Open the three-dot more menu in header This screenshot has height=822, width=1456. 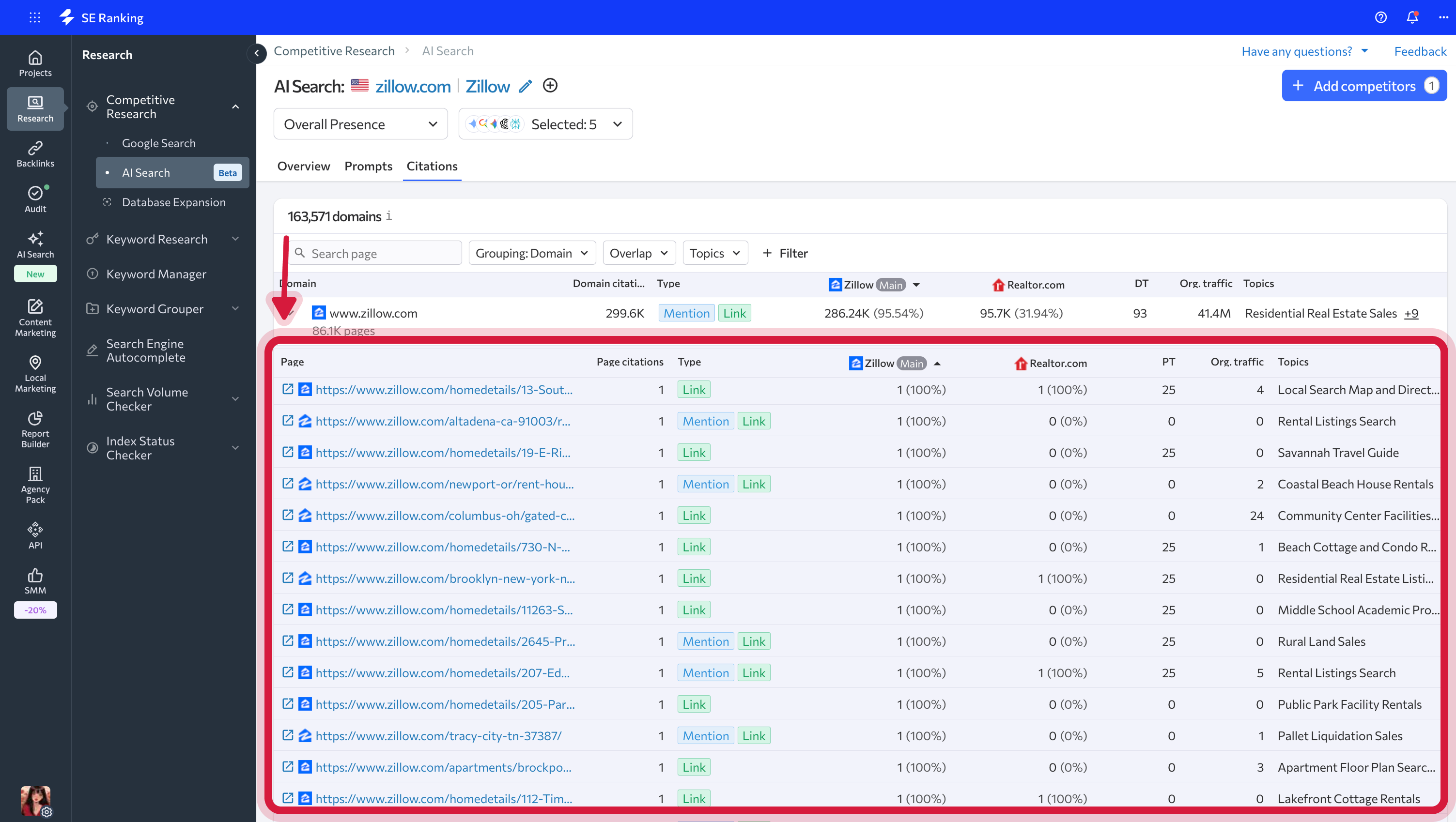click(1443, 17)
